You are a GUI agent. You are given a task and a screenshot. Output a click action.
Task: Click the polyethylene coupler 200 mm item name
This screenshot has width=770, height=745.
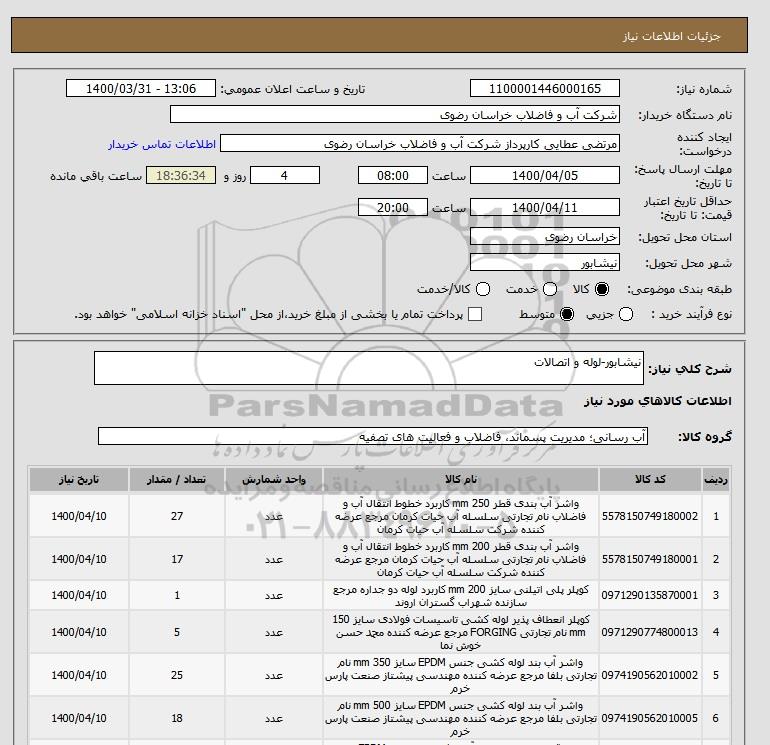pos(461,595)
